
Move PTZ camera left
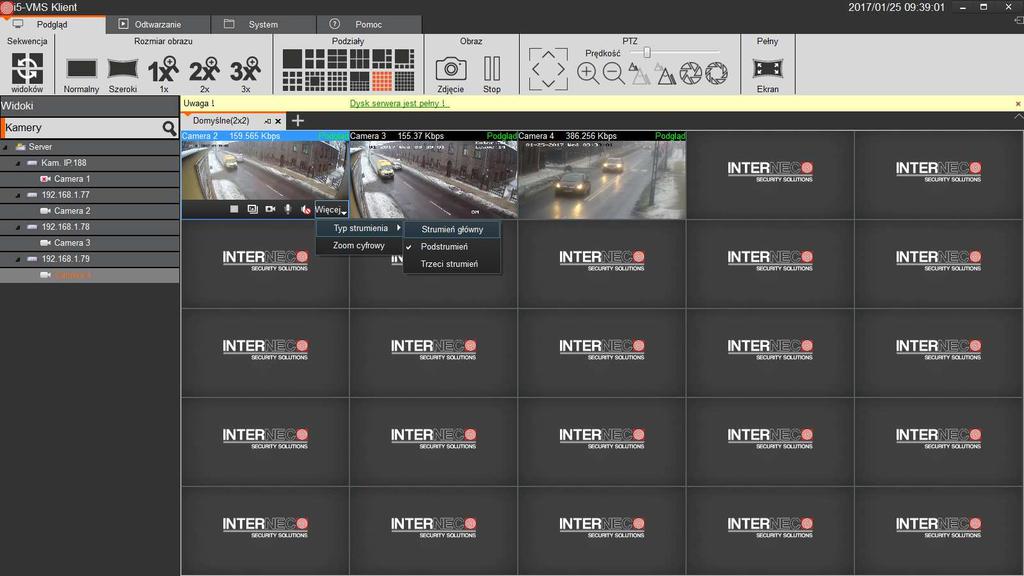click(535, 69)
